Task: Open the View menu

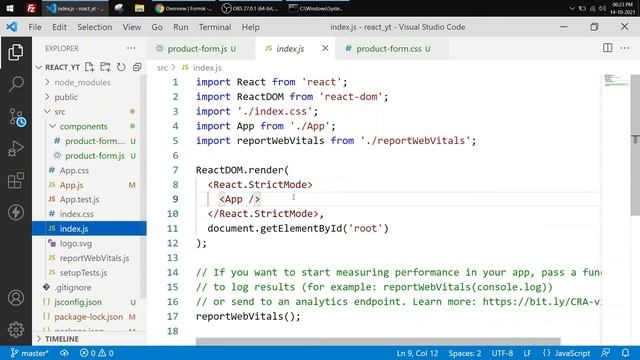Action: click(x=131, y=27)
